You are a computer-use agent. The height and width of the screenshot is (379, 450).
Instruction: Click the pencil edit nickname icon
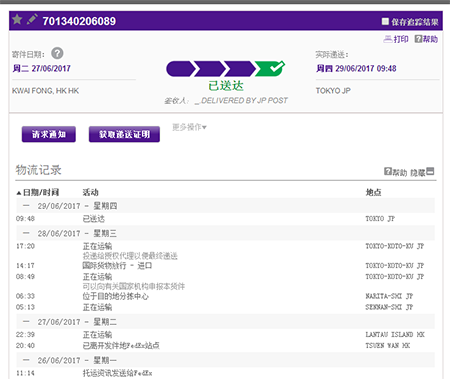click(32, 19)
